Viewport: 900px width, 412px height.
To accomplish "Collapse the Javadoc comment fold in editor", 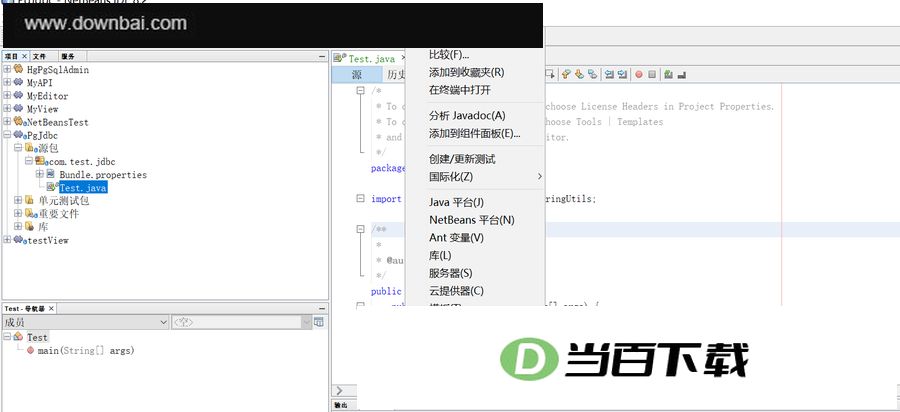I will (360, 229).
